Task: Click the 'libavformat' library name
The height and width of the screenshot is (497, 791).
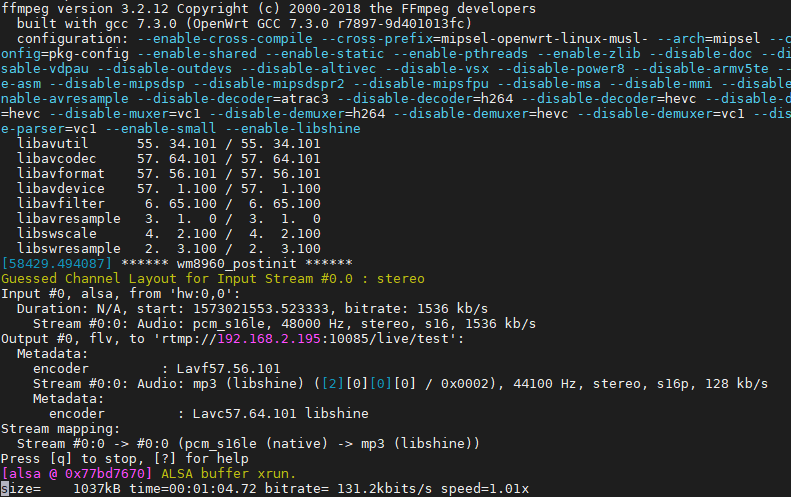Action: 61,174
